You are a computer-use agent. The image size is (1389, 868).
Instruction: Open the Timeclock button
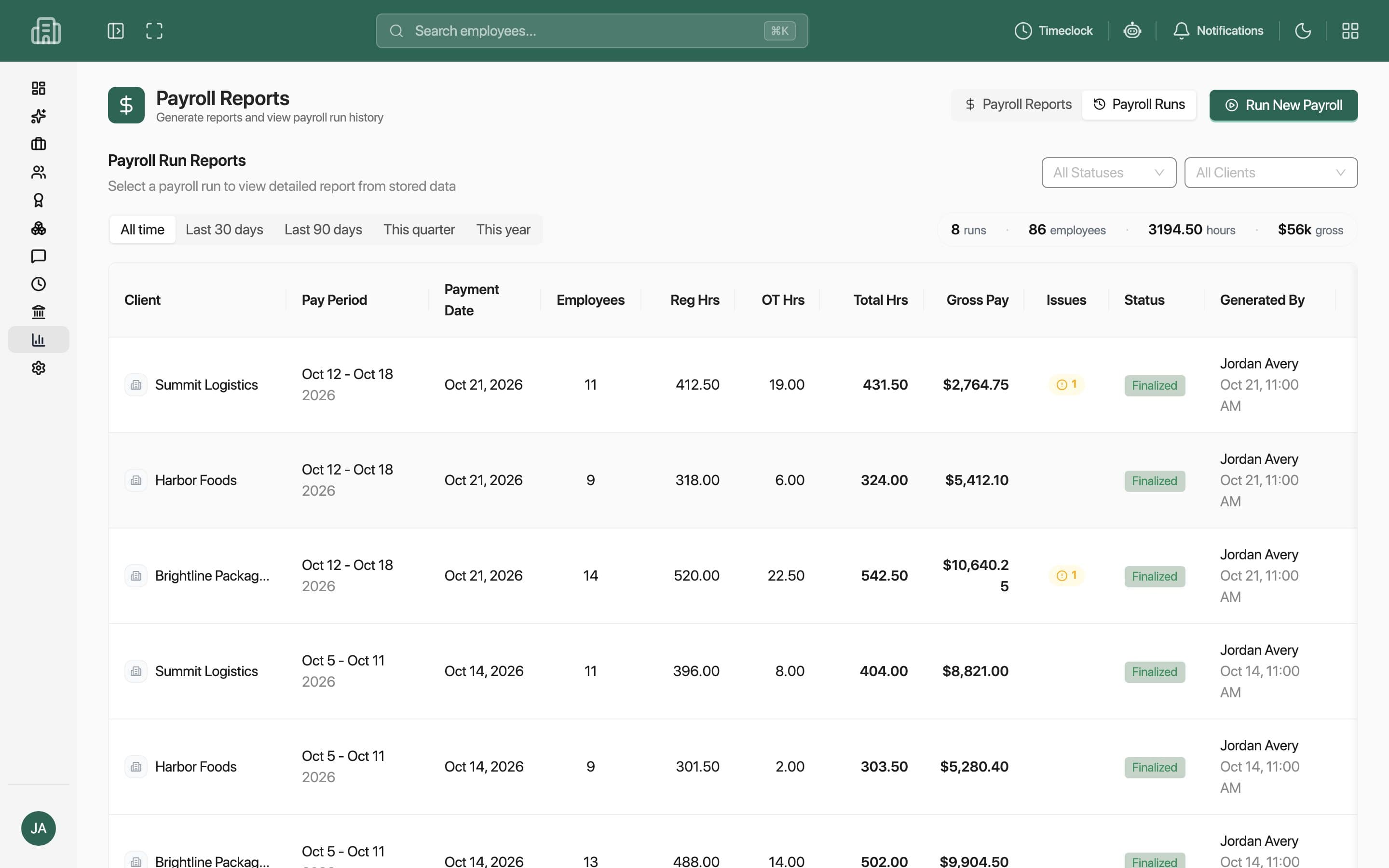coord(1053,31)
